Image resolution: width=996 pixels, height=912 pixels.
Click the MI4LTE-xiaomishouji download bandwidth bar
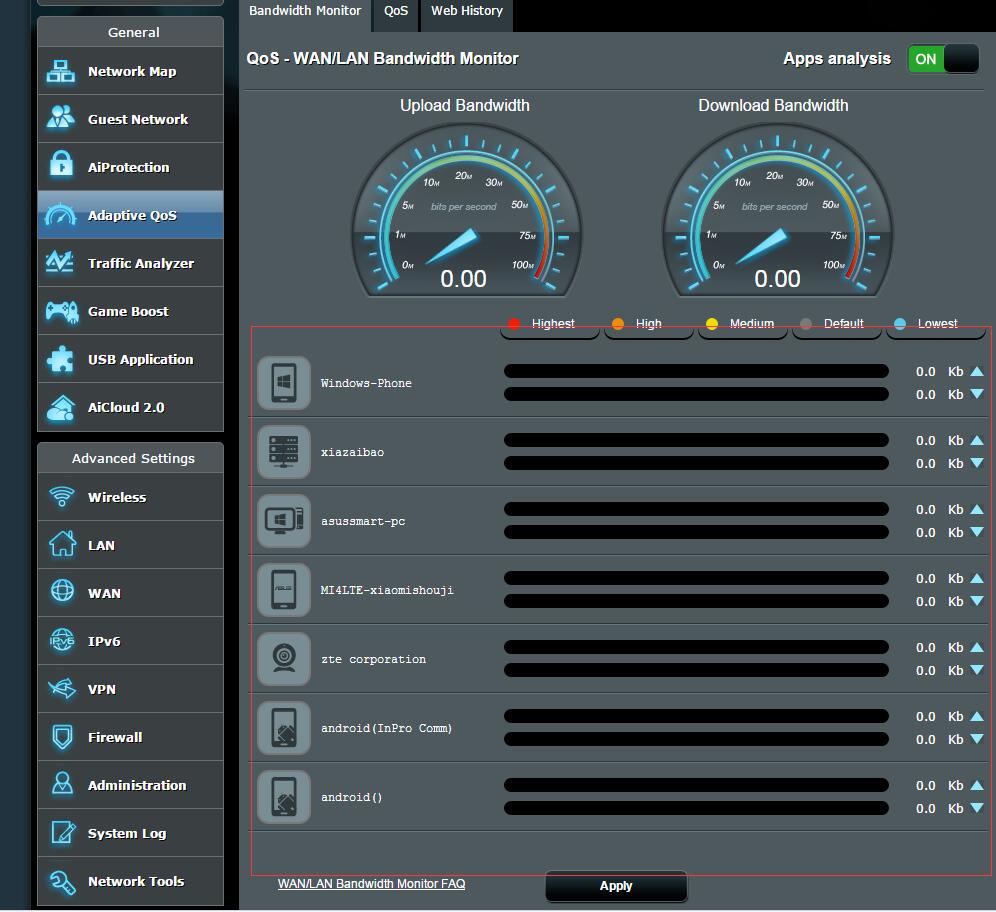(x=696, y=601)
